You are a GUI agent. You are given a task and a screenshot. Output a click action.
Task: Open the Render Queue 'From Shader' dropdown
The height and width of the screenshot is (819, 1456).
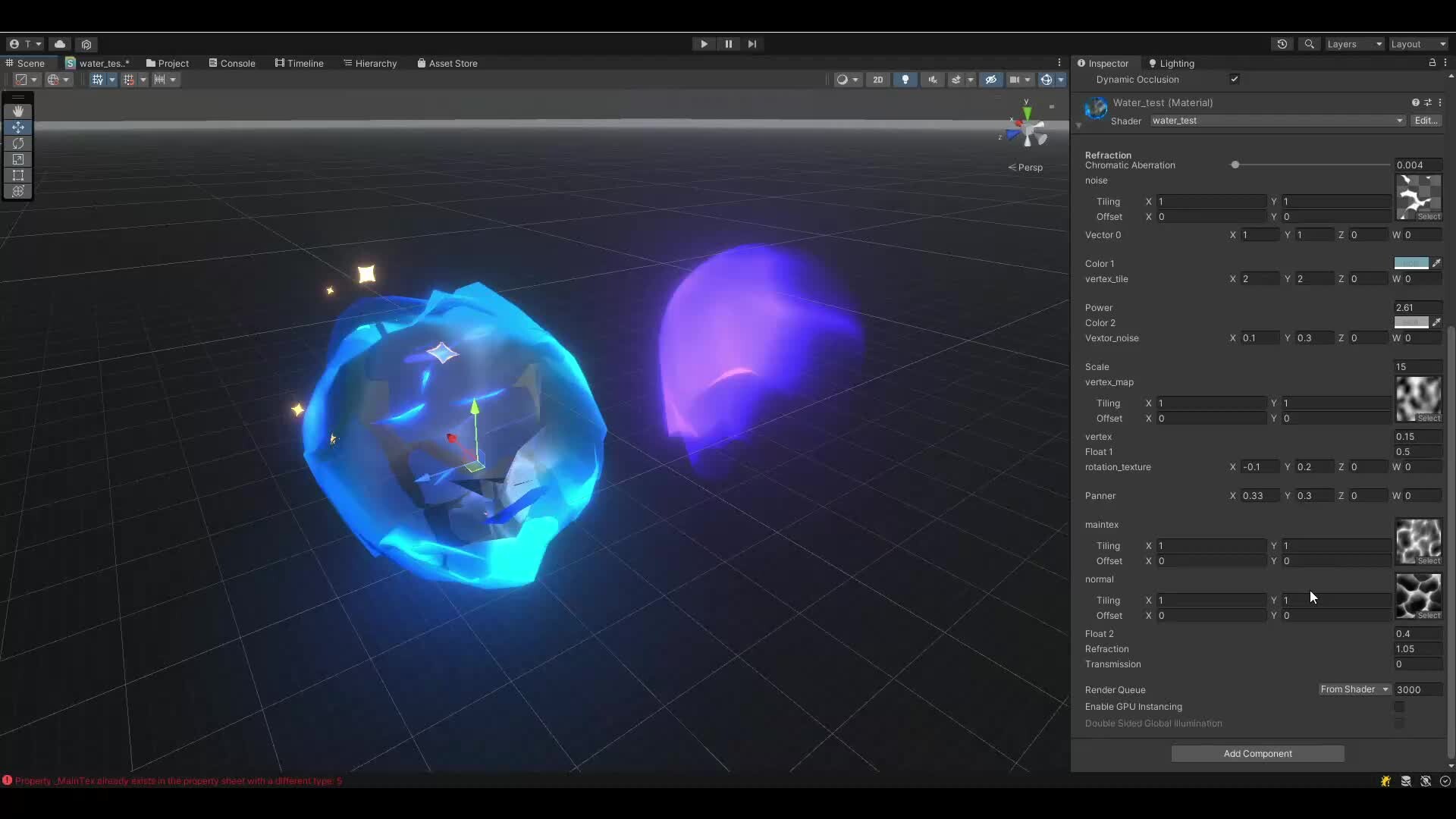(x=1354, y=689)
